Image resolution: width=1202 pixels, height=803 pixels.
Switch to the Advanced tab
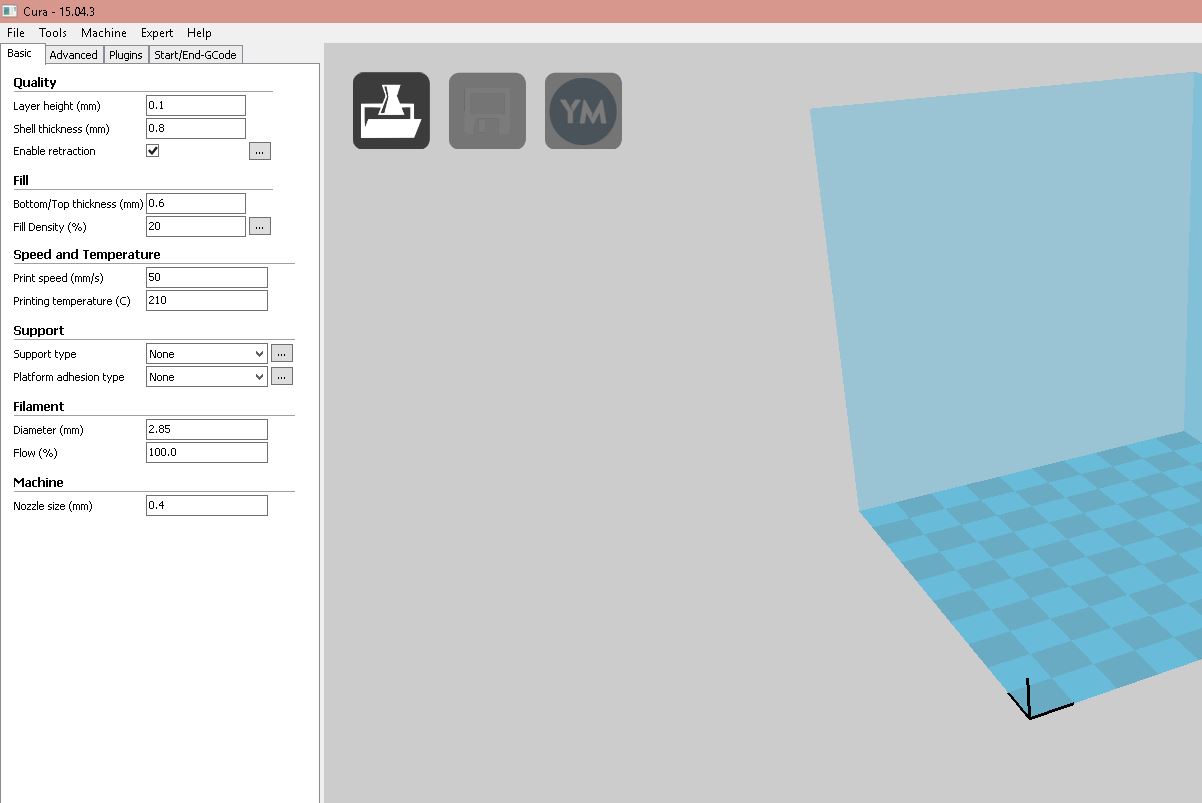pos(73,54)
